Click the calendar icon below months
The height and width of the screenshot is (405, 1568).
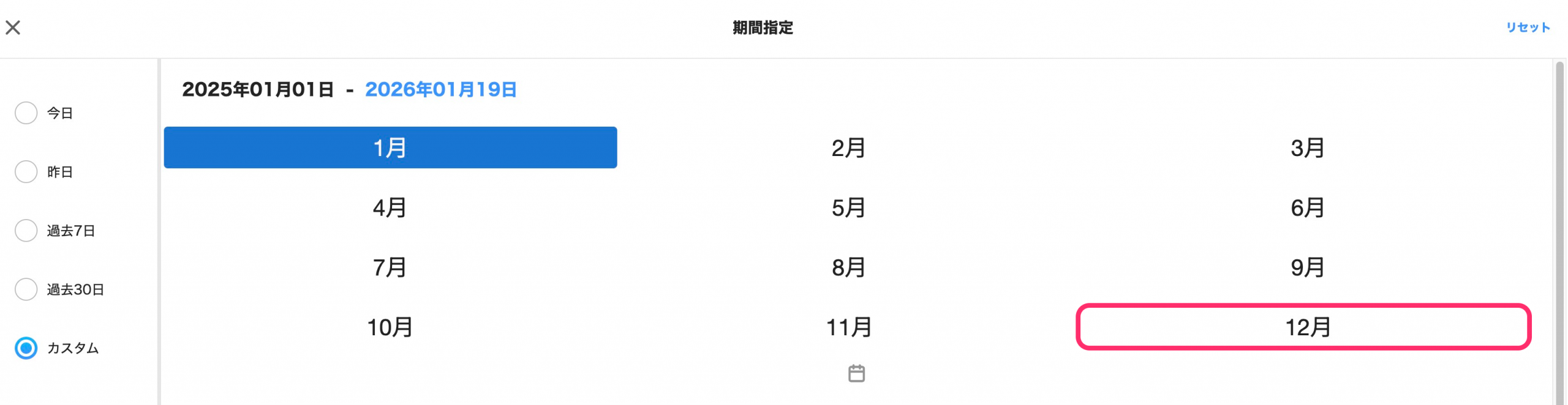coord(856,373)
